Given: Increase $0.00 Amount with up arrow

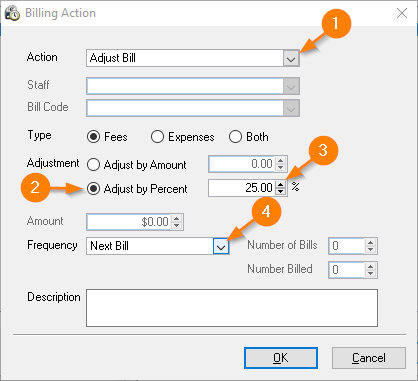Looking at the screenshot, I should coord(177,218).
